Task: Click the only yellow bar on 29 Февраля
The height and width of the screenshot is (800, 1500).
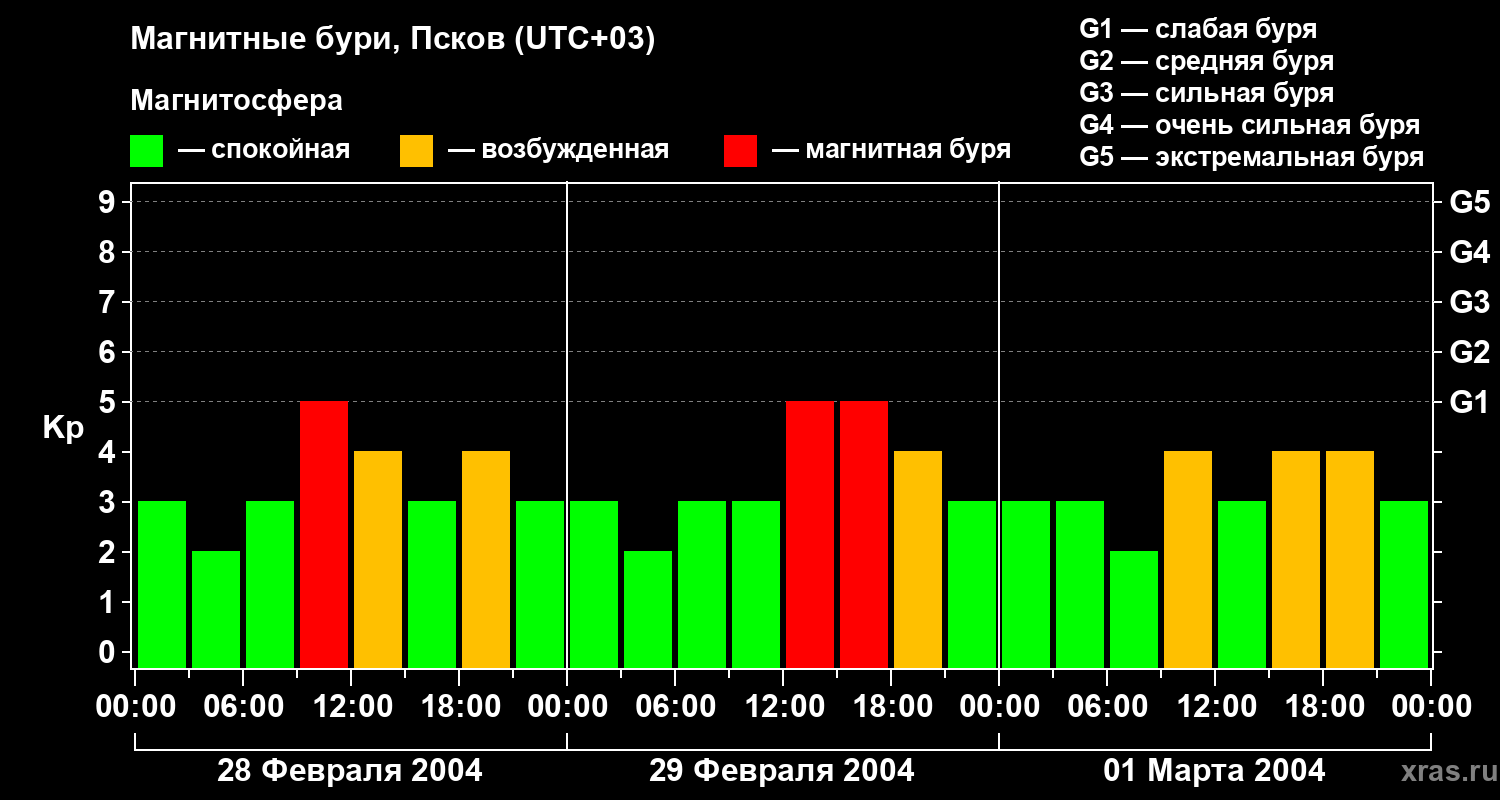Action: pos(918,560)
